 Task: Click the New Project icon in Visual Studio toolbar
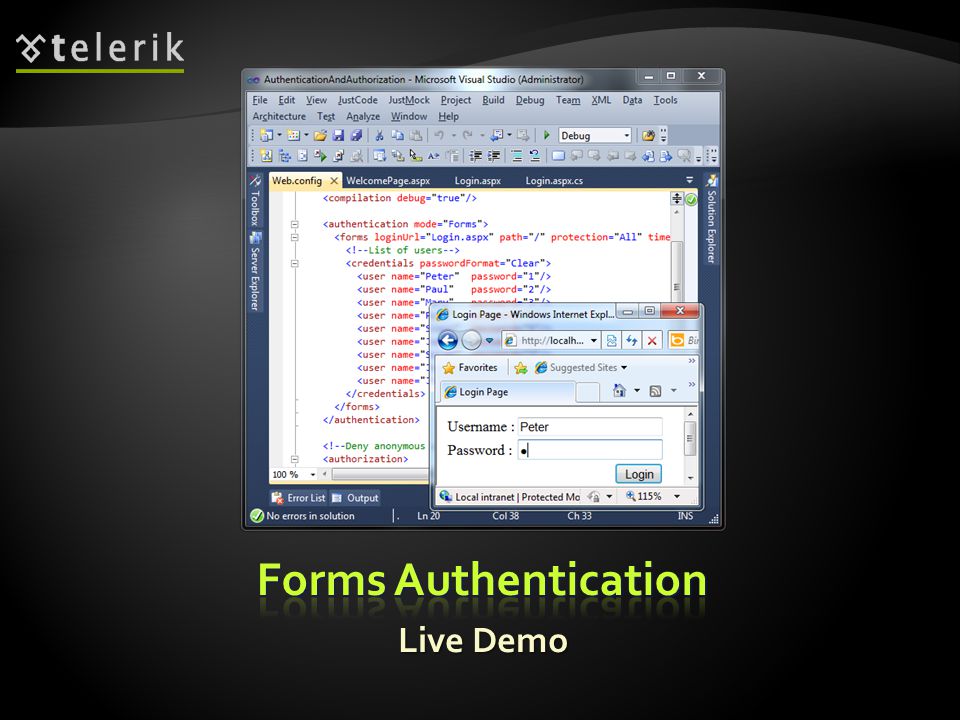(x=266, y=135)
